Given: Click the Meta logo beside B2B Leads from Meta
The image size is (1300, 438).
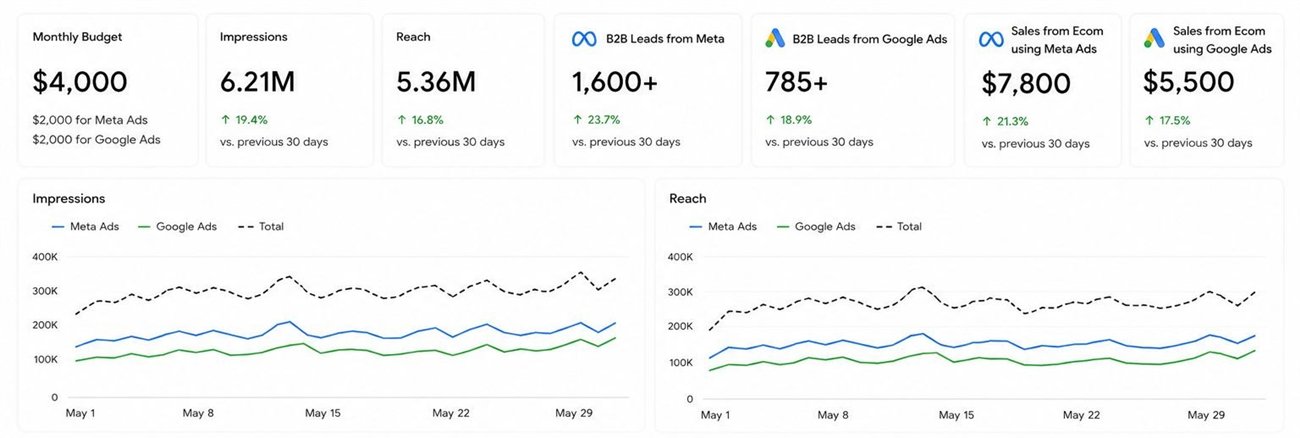Looking at the screenshot, I should pos(584,39).
